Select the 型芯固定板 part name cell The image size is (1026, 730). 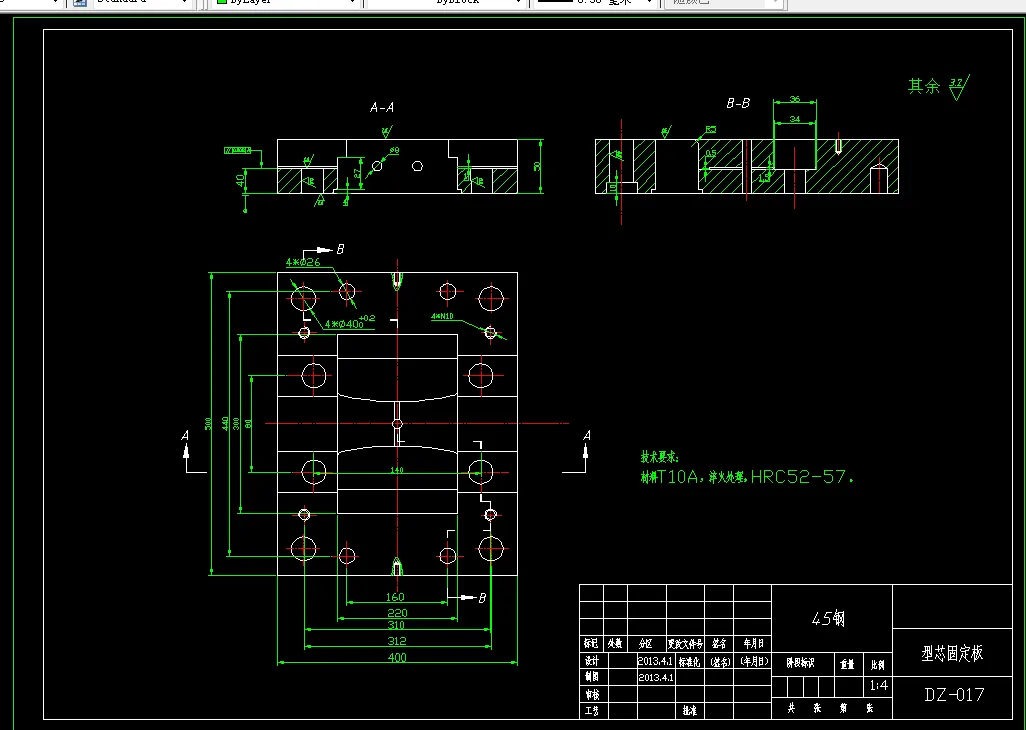point(952,653)
